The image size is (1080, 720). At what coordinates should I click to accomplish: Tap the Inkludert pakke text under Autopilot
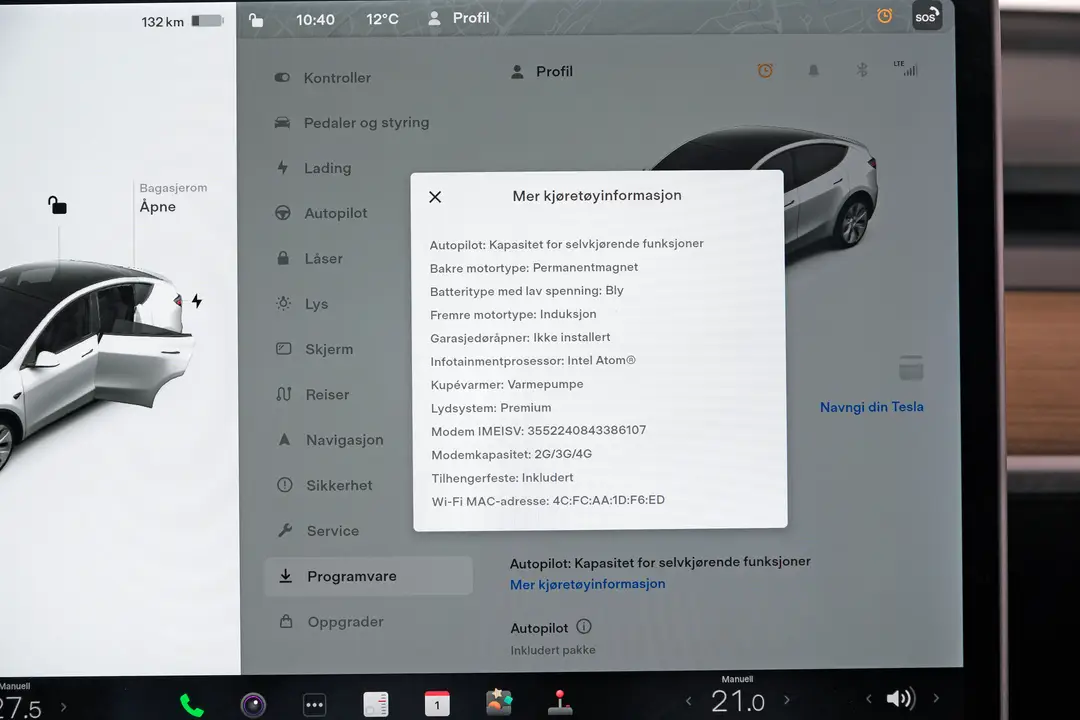(x=552, y=650)
